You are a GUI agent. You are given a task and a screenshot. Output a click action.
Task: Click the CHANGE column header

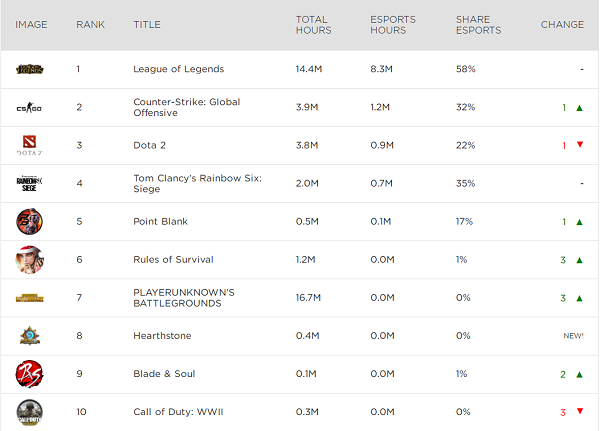click(x=562, y=24)
